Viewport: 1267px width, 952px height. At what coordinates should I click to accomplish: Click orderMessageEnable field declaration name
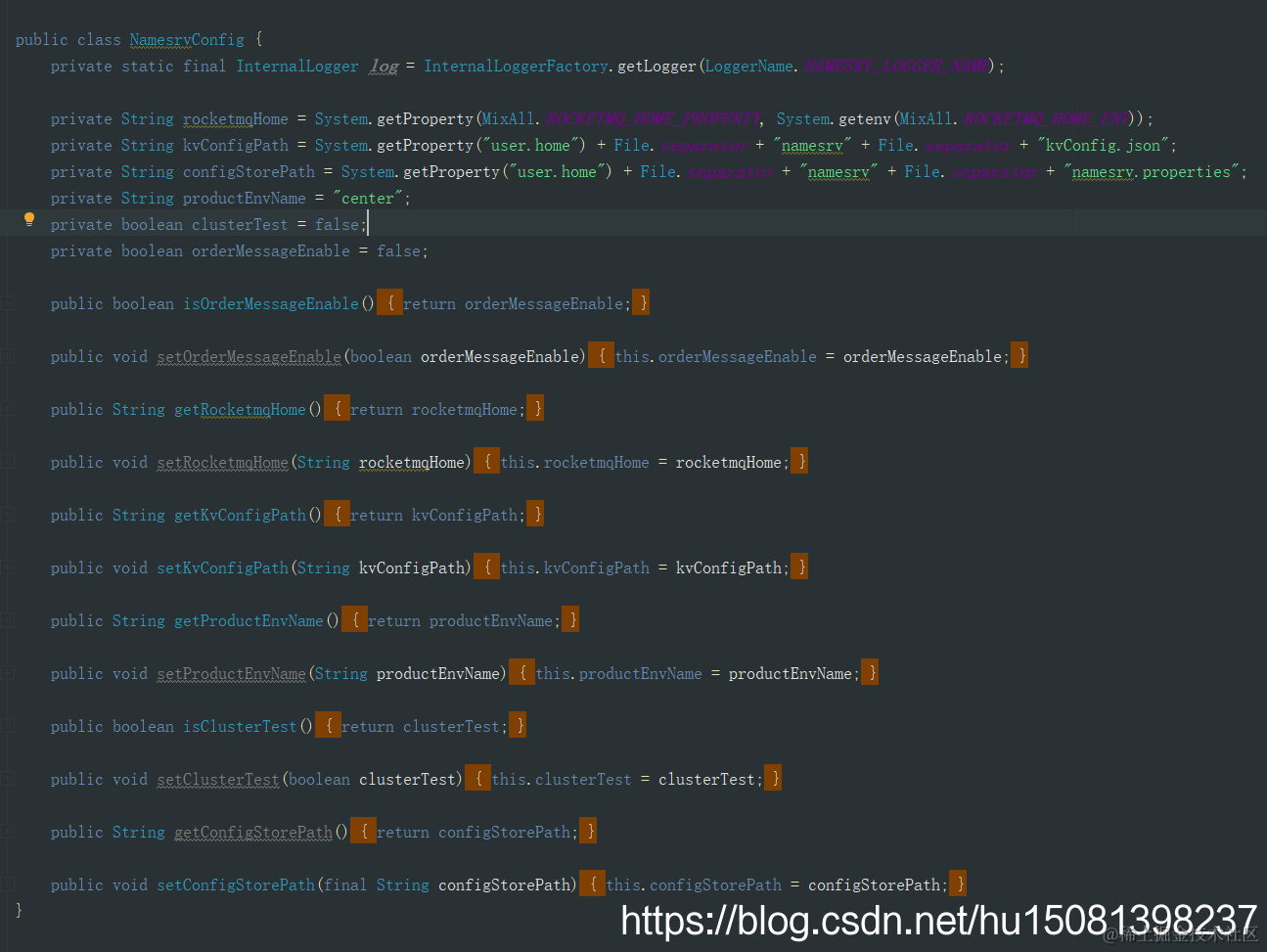(x=271, y=250)
